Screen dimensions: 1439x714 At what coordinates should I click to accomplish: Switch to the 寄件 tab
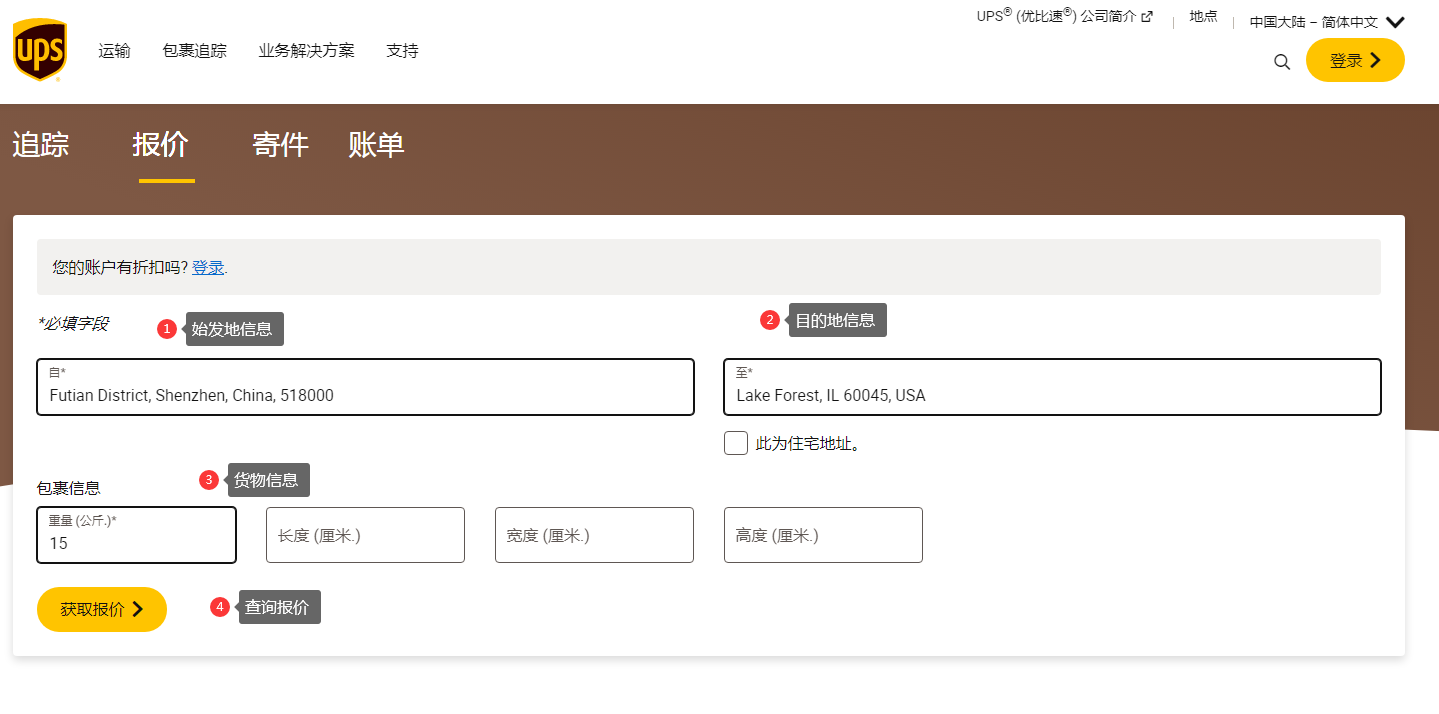coord(280,145)
